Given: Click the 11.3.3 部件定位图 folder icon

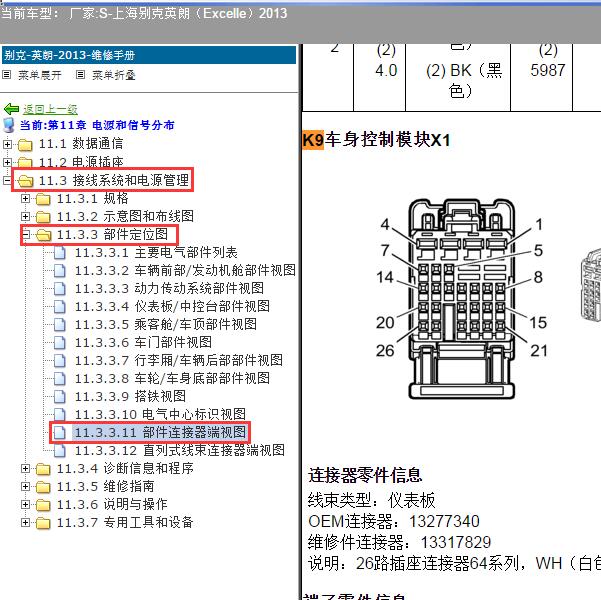Looking at the screenshot, I should 43,235.
